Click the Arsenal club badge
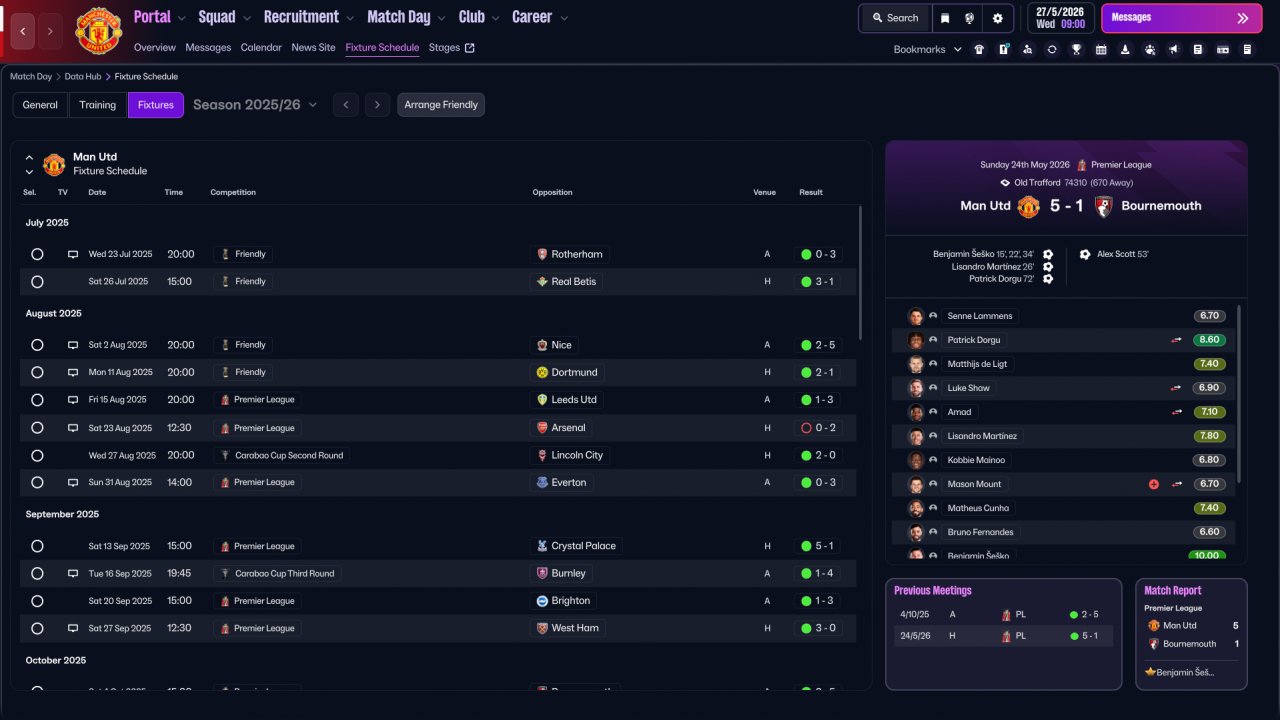Image resolution: width=1280 pixels, height=720 pixels. 543,427
